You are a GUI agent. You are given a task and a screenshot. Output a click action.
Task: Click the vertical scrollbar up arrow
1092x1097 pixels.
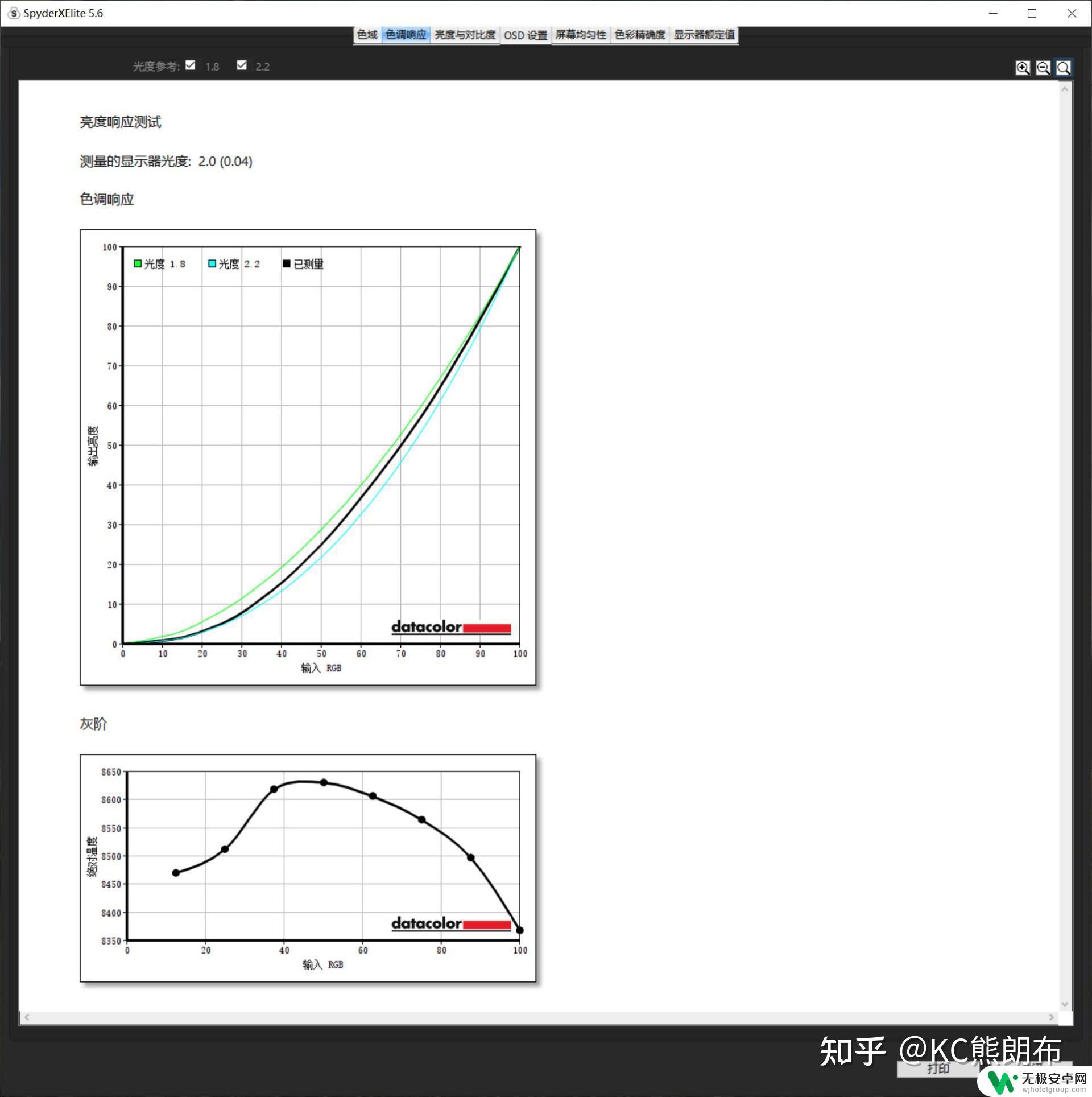[1065, 89]
